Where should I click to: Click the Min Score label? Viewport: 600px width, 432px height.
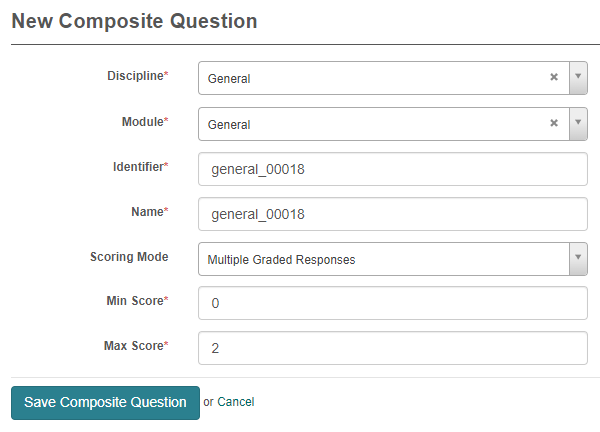click(134, 301)
